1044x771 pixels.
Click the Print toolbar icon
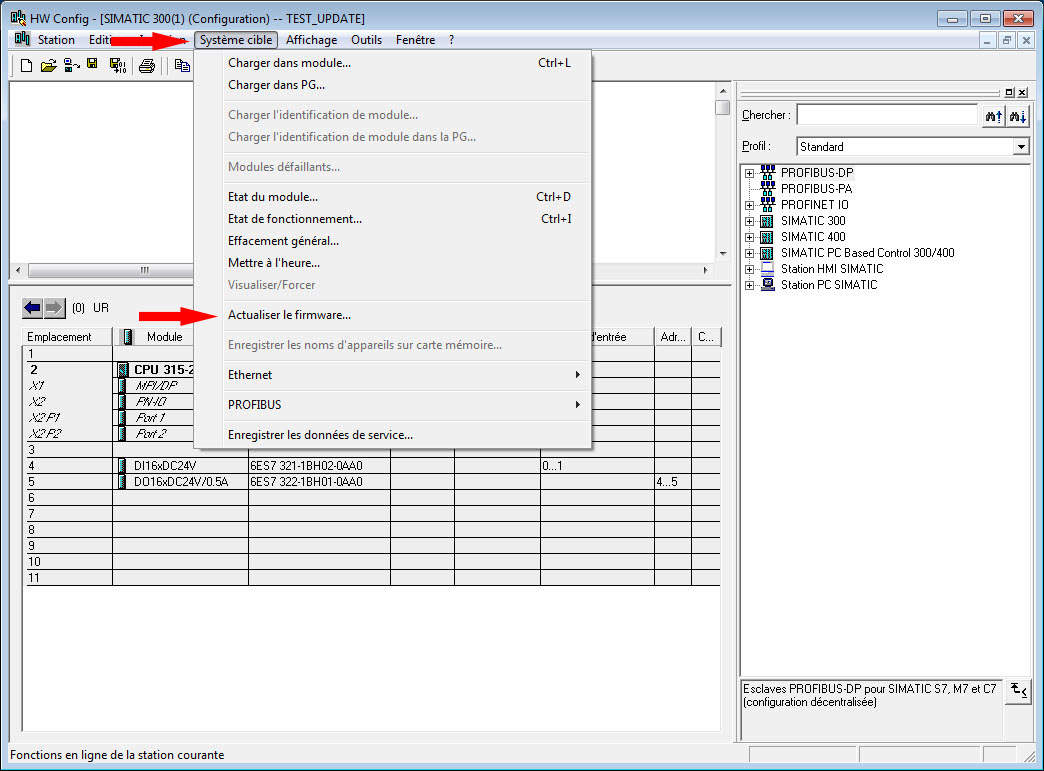click(147, 66)
